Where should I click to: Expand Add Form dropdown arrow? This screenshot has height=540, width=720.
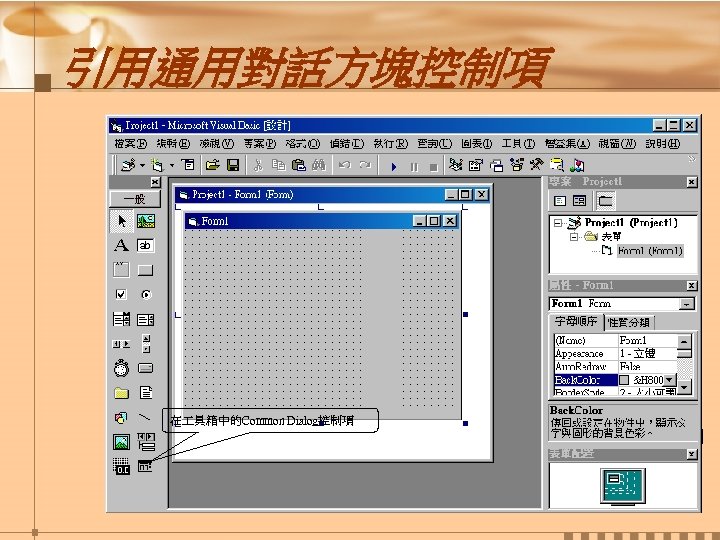point(172,165)
